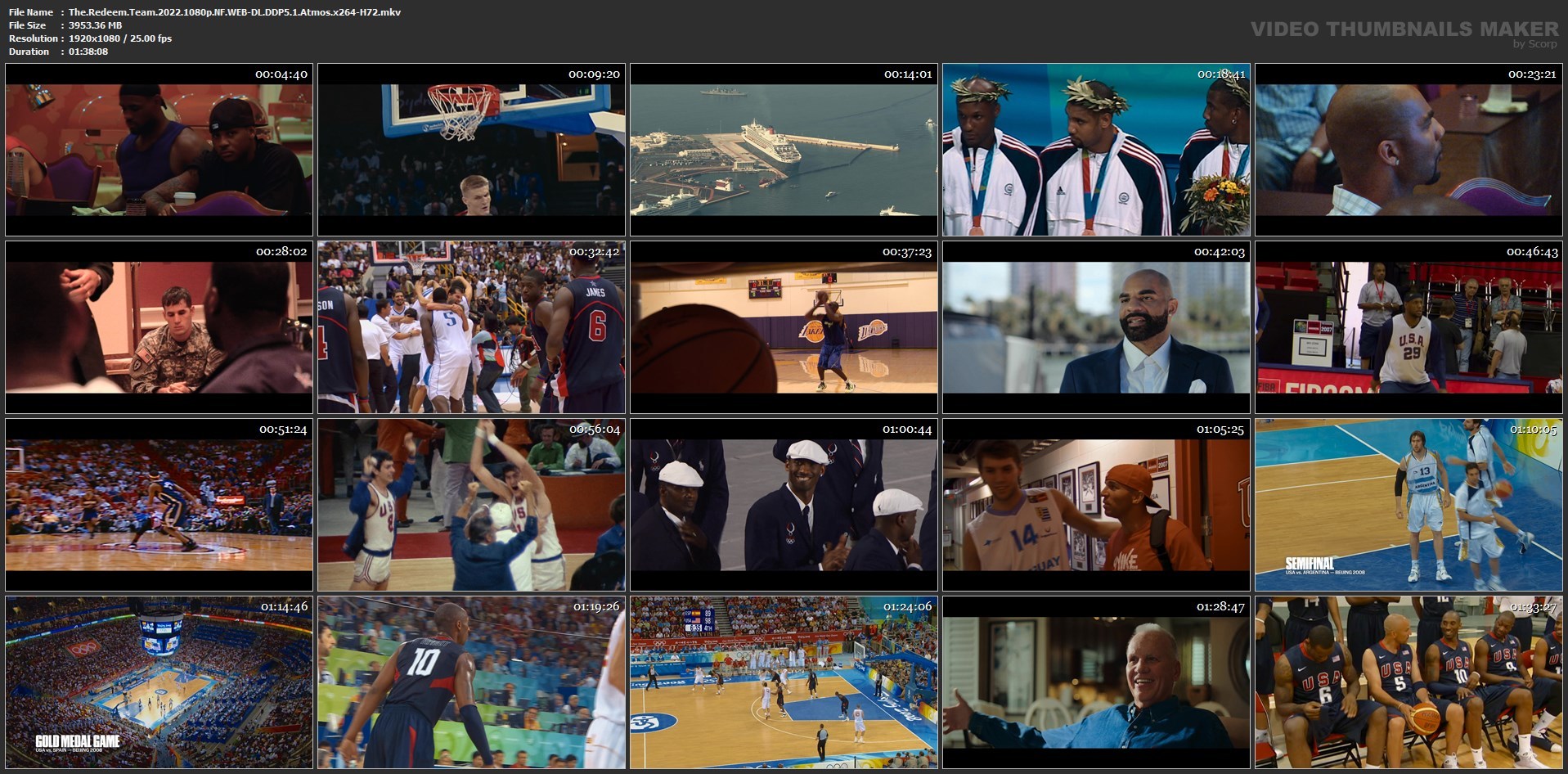The height and width of the screenshot is (774, 1568).
Task: Click the GOLD MEDAL GAME caption in the 01:14:46 thumbnail
Action: (78, 741)
